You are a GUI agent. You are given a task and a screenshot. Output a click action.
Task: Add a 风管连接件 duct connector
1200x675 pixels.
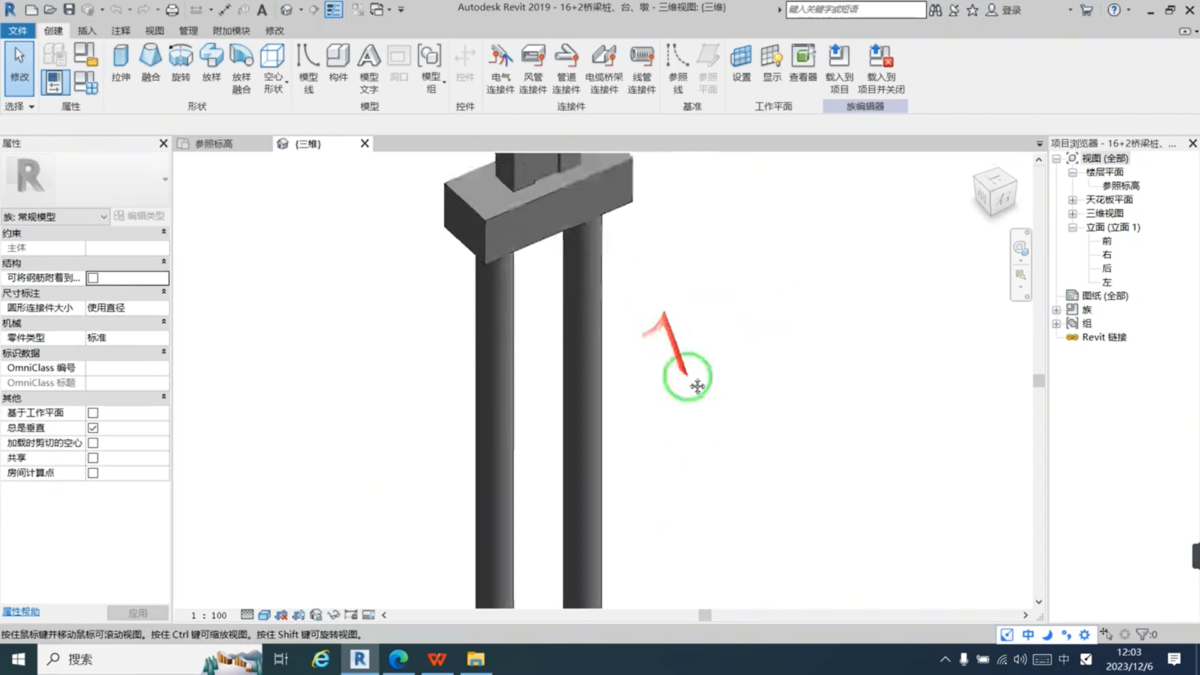(533, 69)
